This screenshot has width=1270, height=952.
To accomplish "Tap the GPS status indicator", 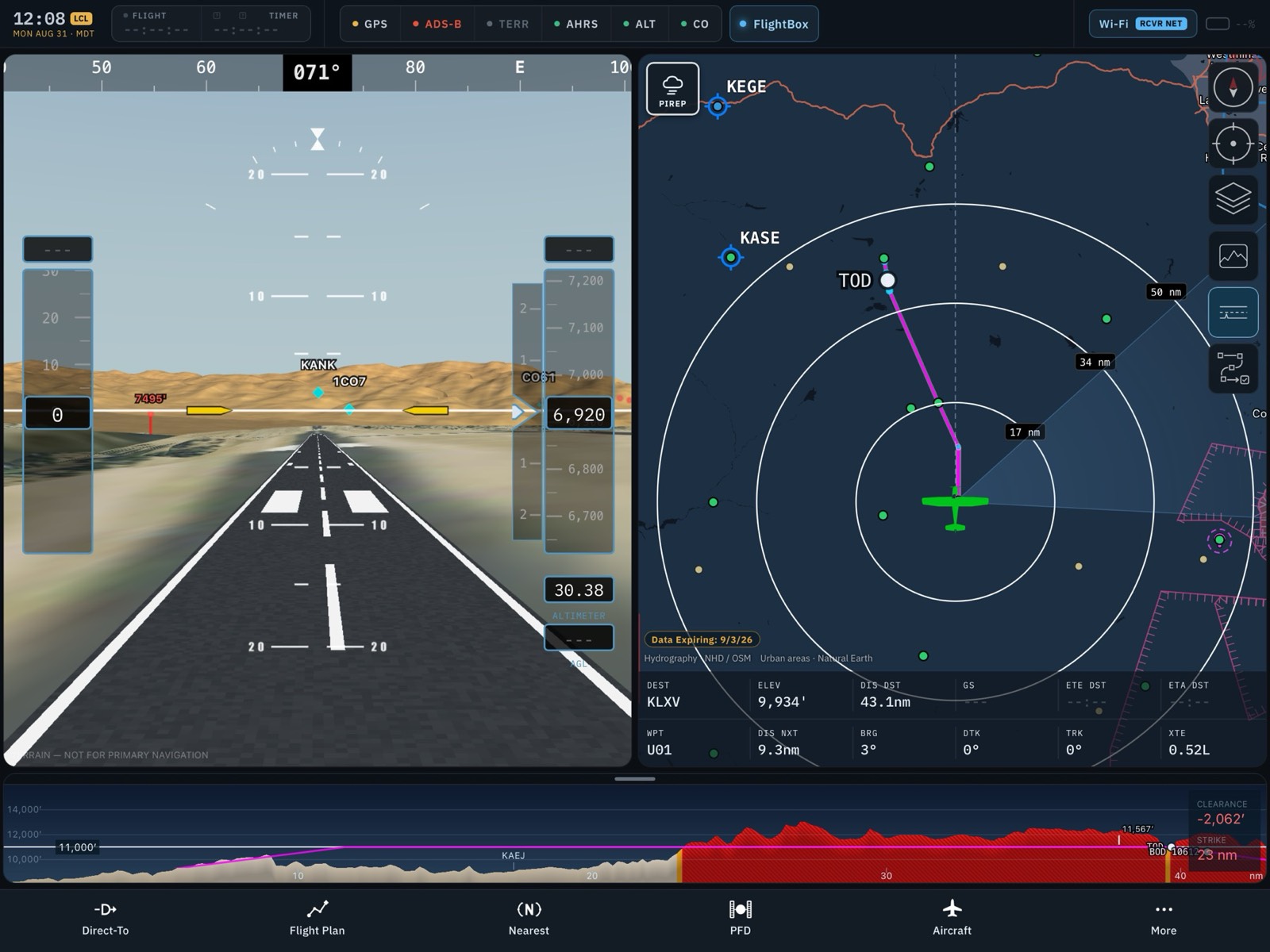I will (x=370, y=24).
